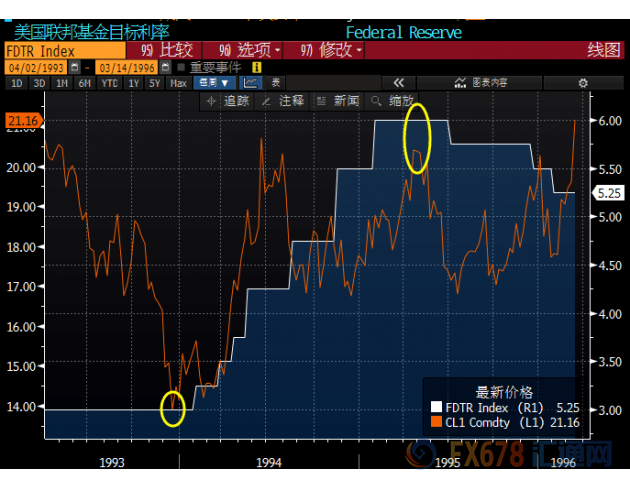Select the 1Y time range
The height and width of the screenshot is (490, 630).
[x=133, y=83]
